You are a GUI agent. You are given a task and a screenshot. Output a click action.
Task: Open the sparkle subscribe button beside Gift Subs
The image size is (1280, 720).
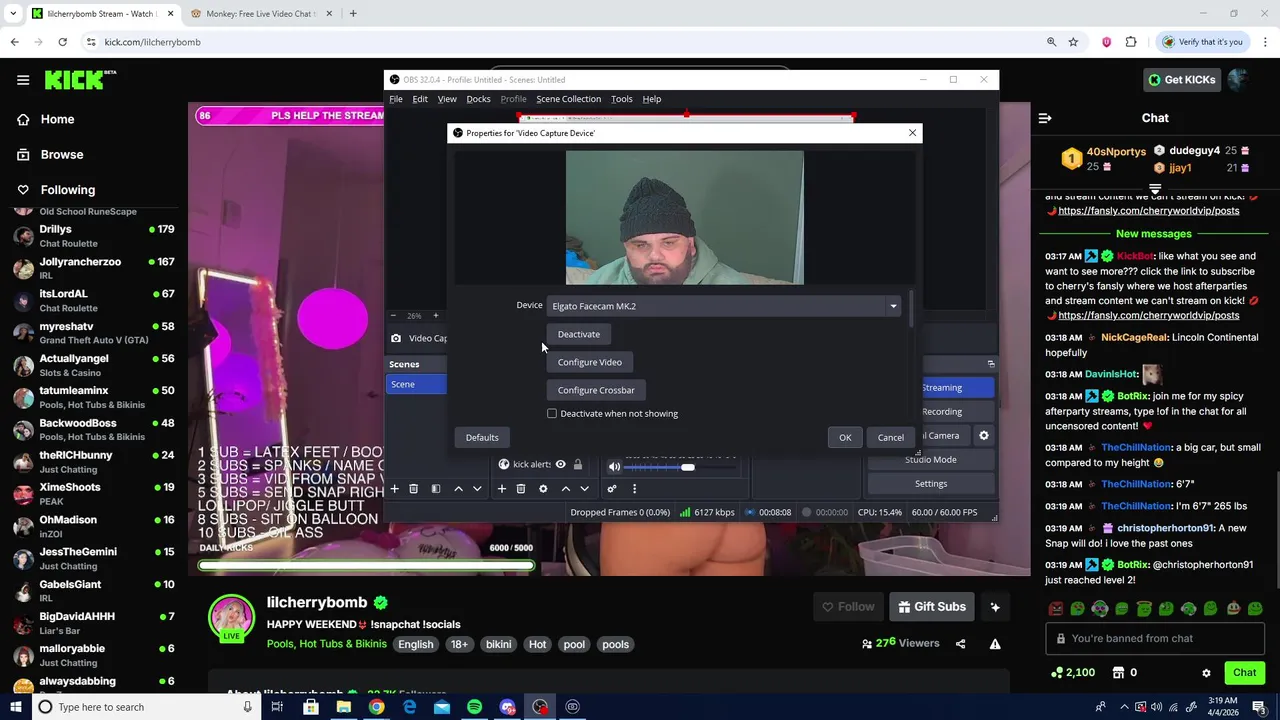[995, 607]
